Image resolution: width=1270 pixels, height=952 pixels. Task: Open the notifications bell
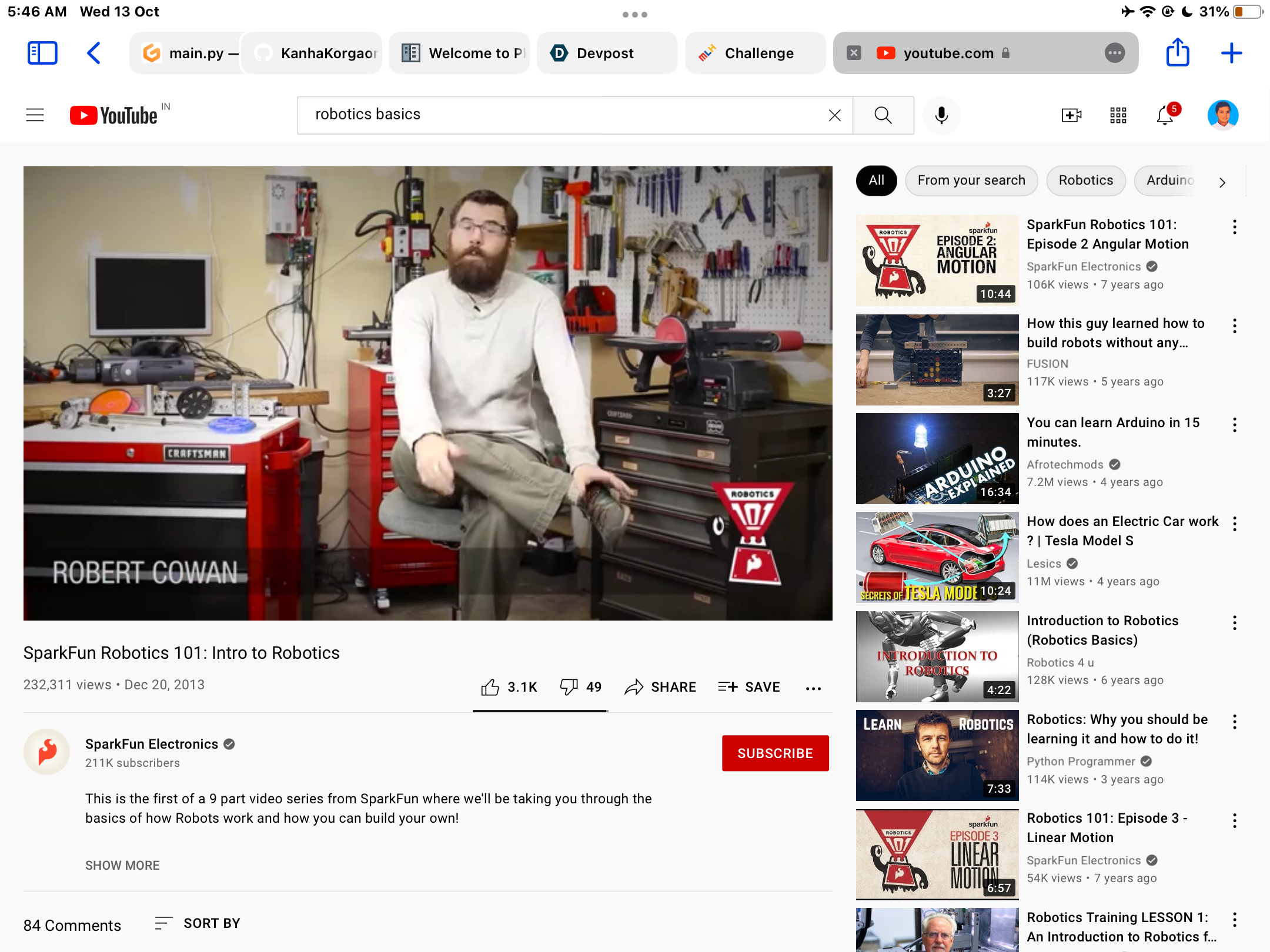tap(1165, 115)
